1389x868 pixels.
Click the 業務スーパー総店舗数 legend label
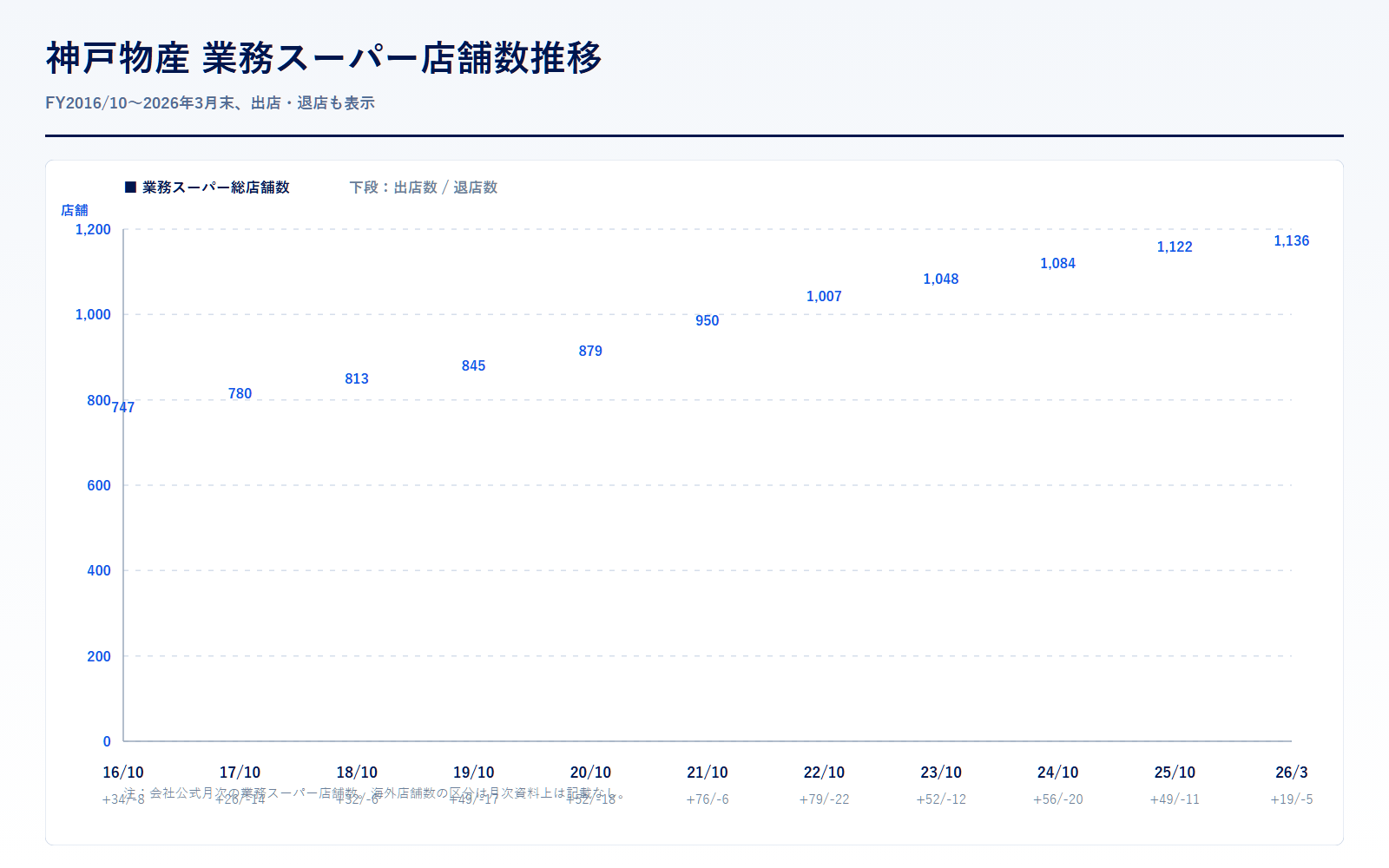(x=216, y=187)
